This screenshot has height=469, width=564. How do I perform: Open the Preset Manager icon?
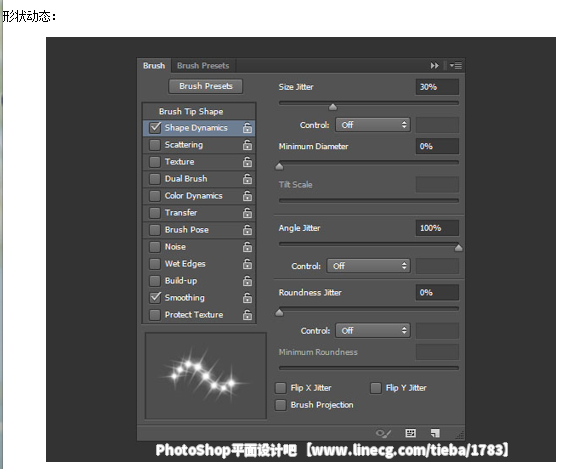[410, 433]
